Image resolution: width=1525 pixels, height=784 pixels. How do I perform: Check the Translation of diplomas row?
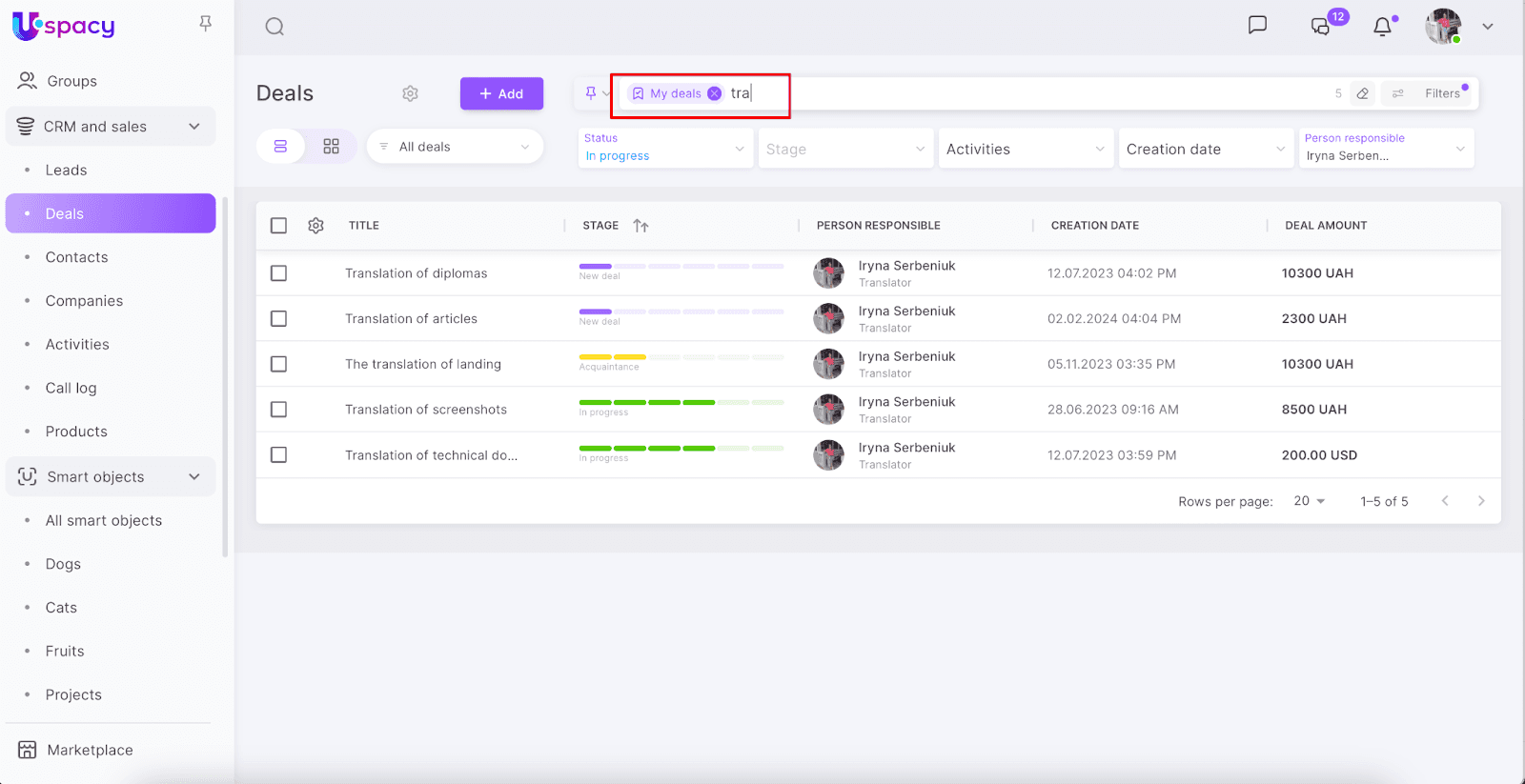[x=278, y=273]
